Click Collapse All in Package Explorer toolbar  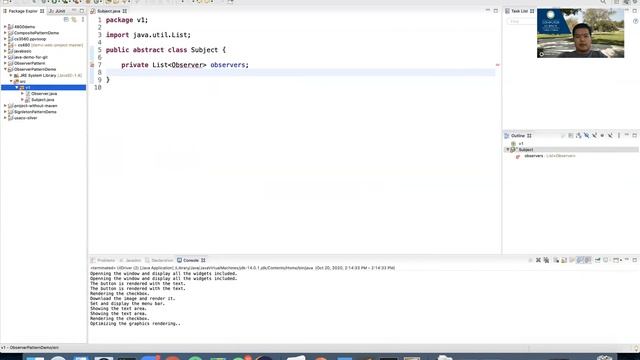66,20
